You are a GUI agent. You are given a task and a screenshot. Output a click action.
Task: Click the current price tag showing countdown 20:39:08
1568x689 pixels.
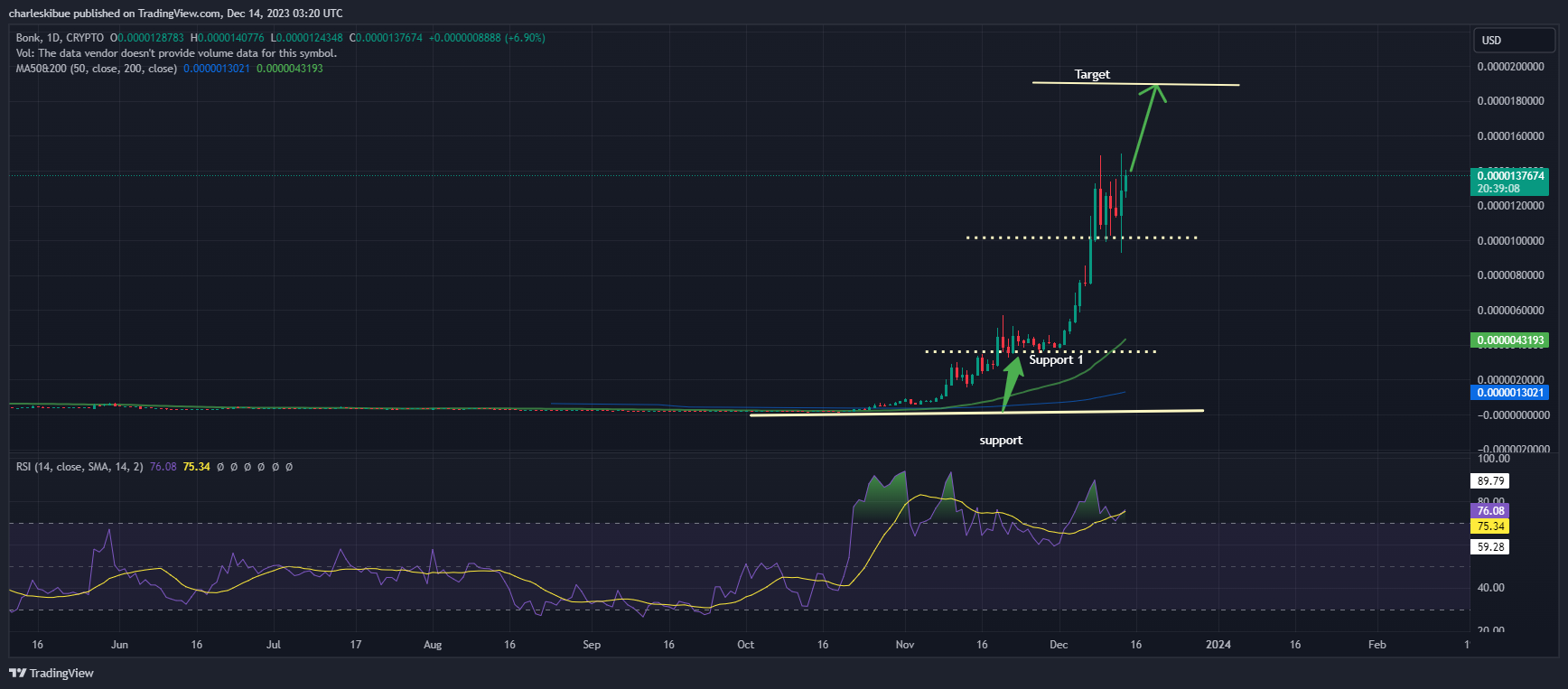(x=1510, y=182)
